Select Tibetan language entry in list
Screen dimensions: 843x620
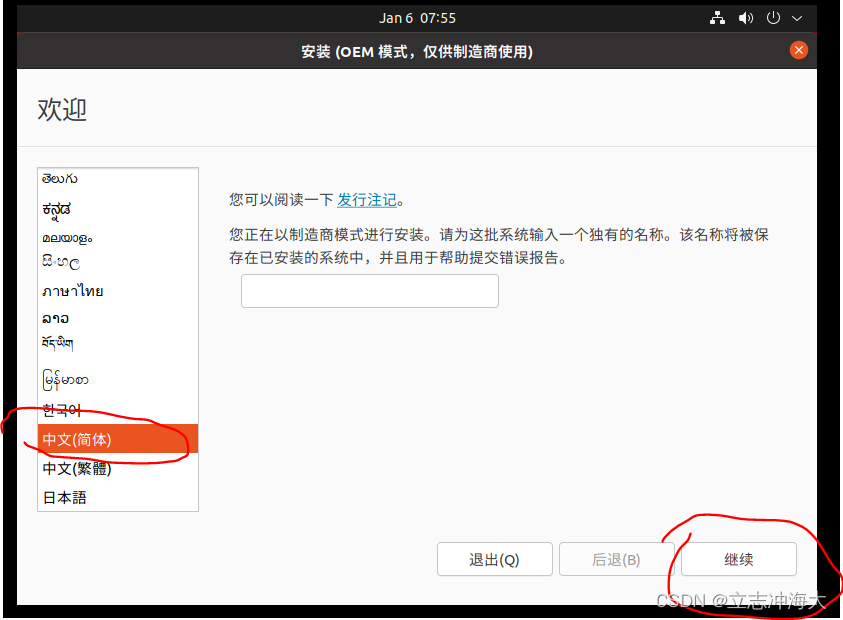tap(118, 343)
